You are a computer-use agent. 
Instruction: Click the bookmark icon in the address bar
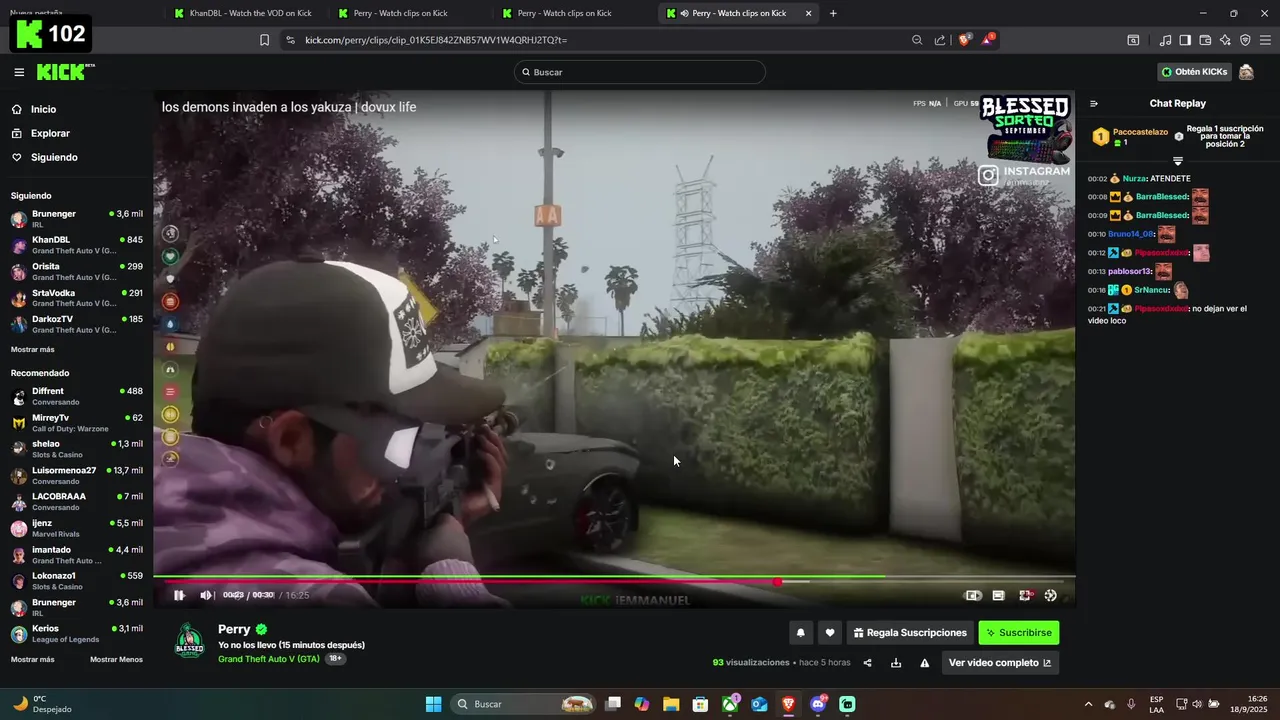coord(264,40)
